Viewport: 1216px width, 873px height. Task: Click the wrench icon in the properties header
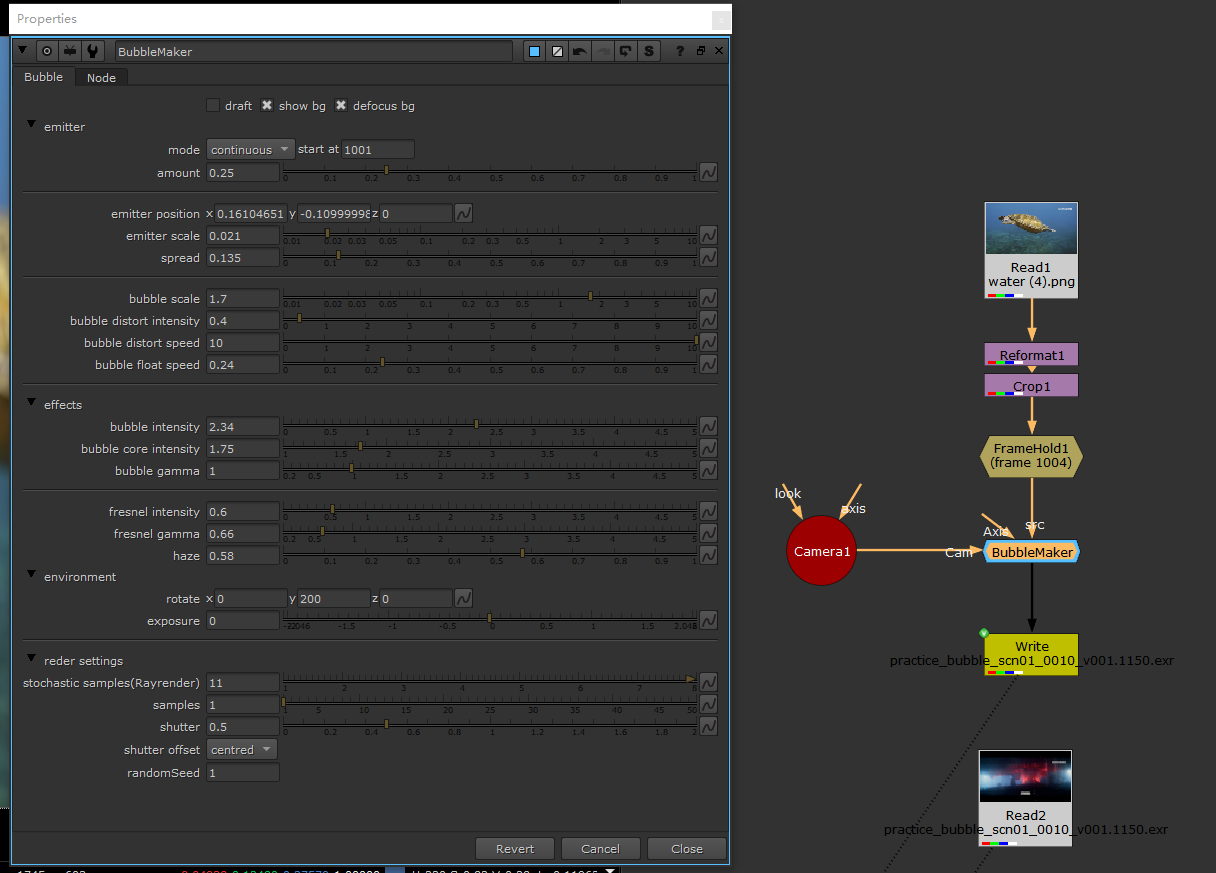(x=93, y=51)
